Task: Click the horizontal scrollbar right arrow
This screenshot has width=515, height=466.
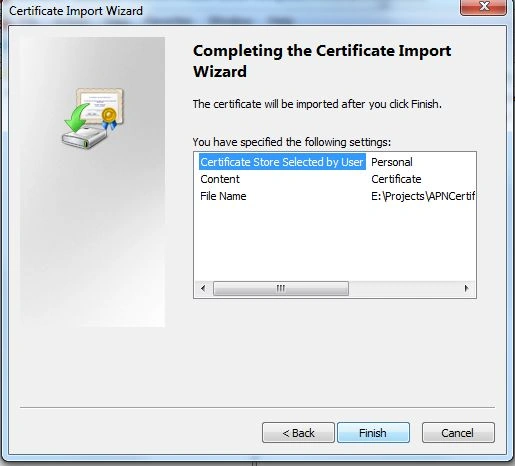Action: point(466,288)
